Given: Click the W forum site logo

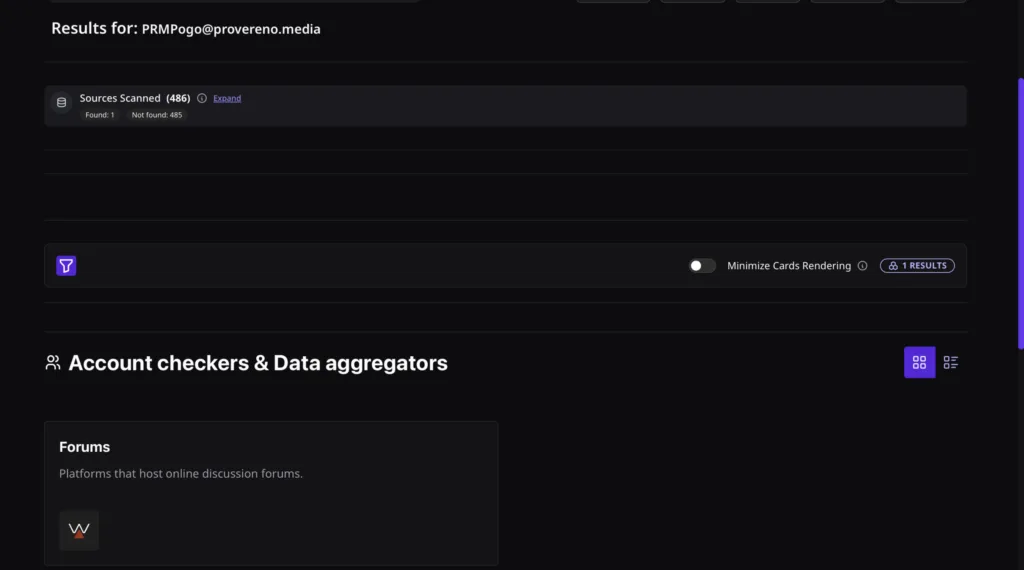Looking at the screenshot, I should [79, 530].
